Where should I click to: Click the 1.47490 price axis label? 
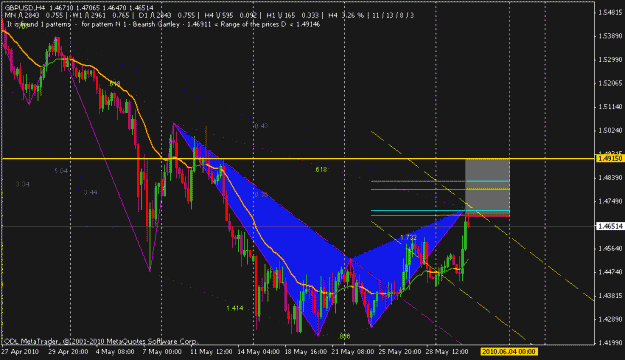pos(610,201)
